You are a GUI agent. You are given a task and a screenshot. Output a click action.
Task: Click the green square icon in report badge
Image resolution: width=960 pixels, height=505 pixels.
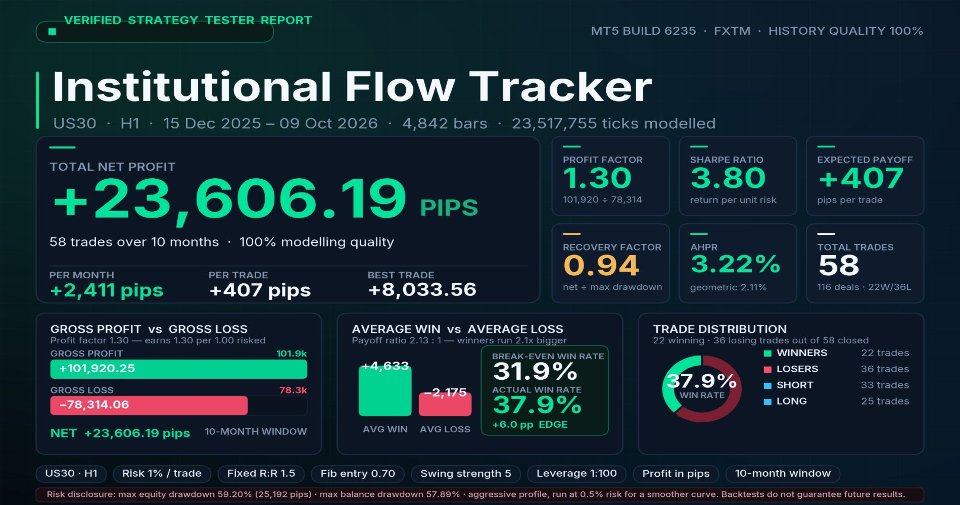(52, 32)
